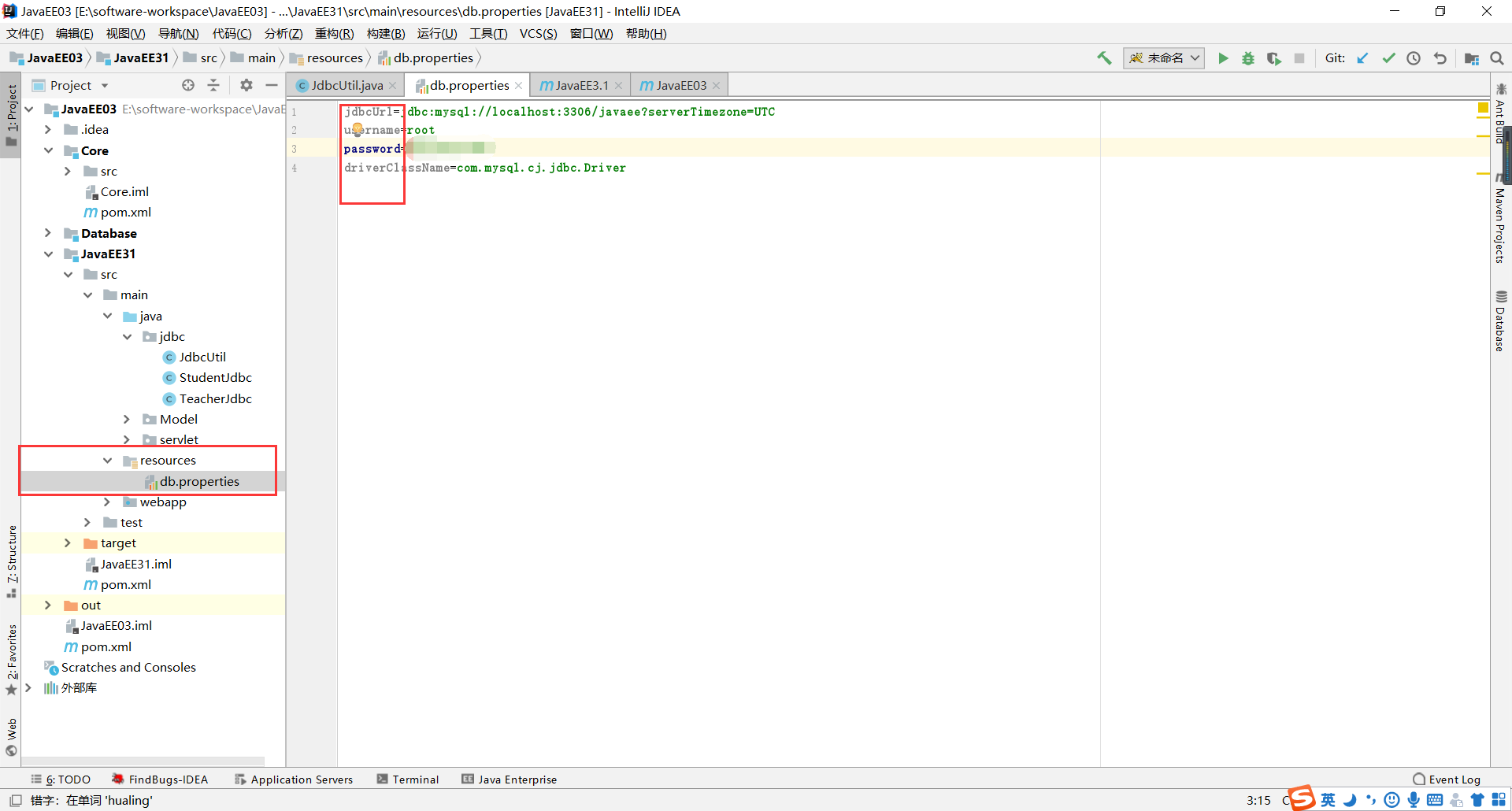Open the Terminal tool window
Viewport: 1512px width, 811px height.
[x=408, y=780]
